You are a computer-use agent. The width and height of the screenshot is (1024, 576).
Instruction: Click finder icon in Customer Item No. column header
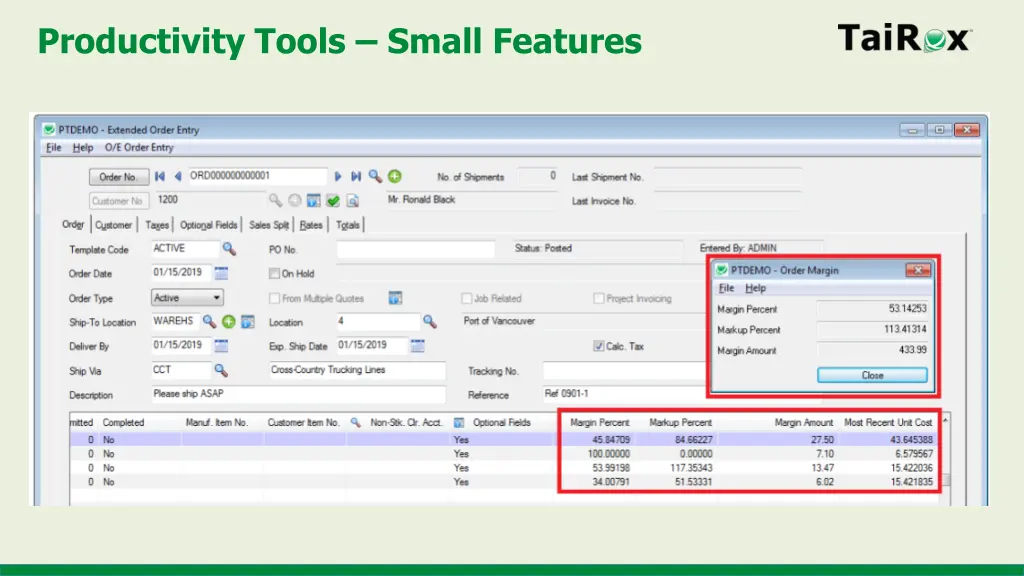355,423
